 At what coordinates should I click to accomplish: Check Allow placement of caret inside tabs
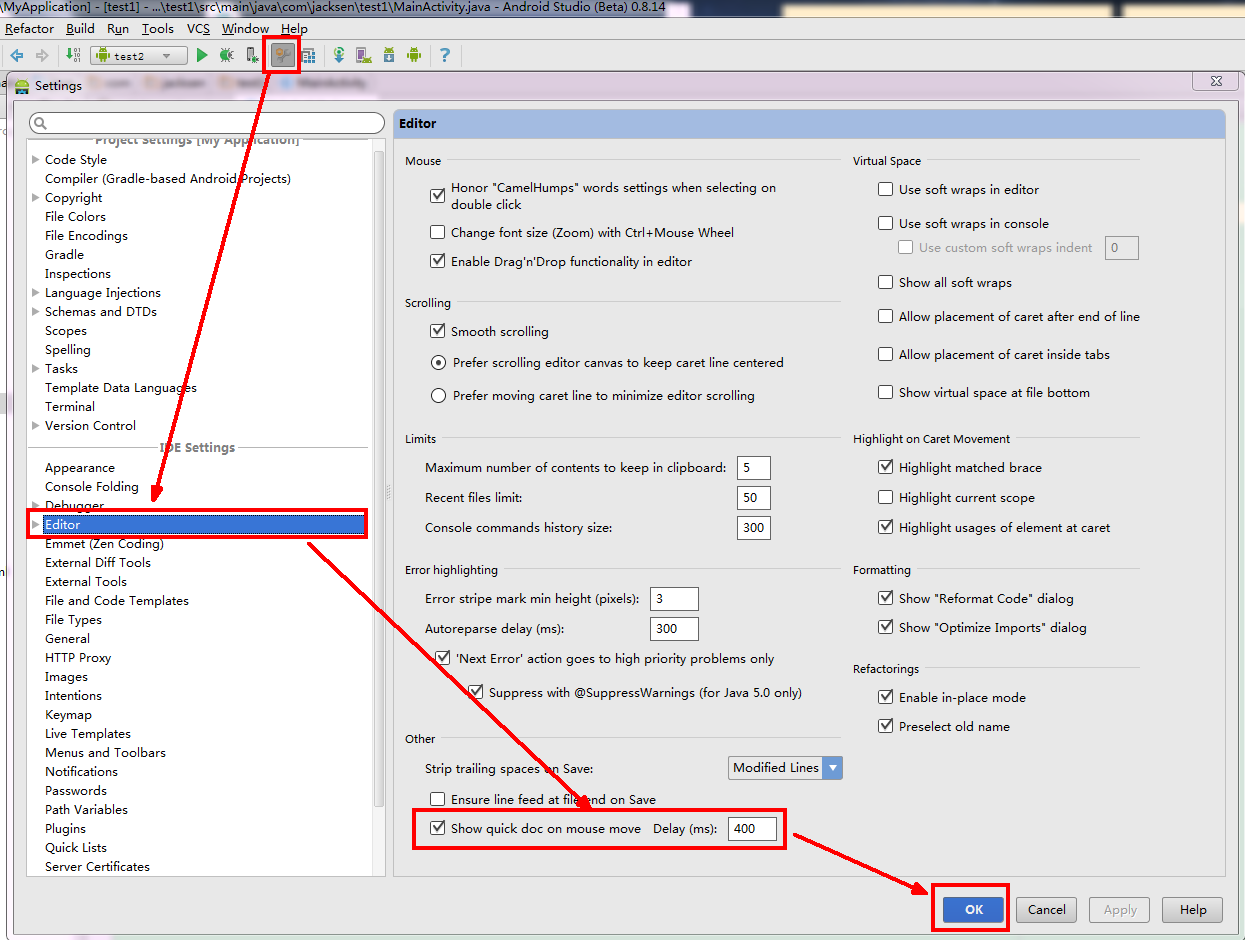[x=885, y=354]
